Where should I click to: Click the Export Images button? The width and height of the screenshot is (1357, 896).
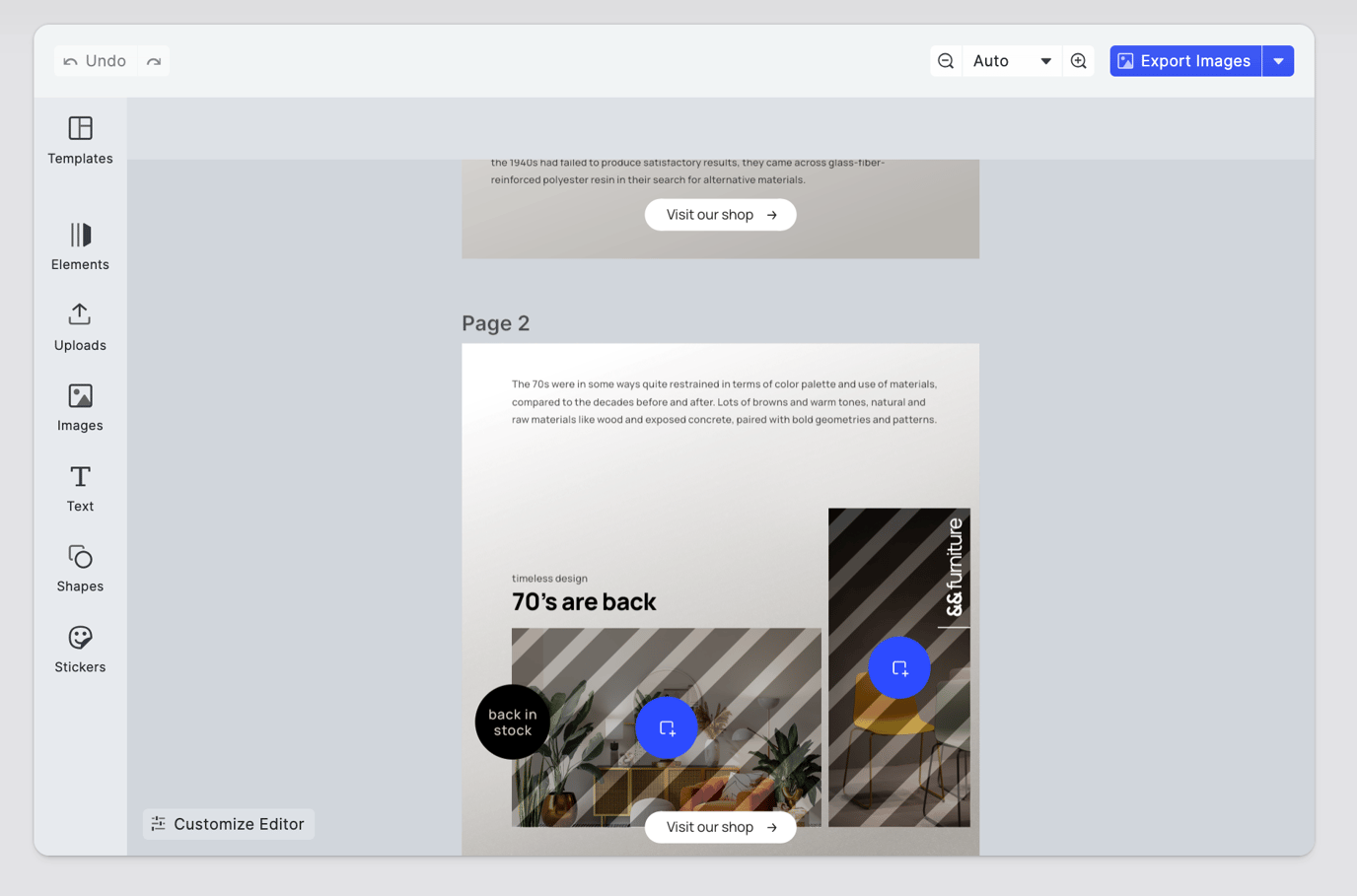pyautogui.click(x=1185, y=60)
